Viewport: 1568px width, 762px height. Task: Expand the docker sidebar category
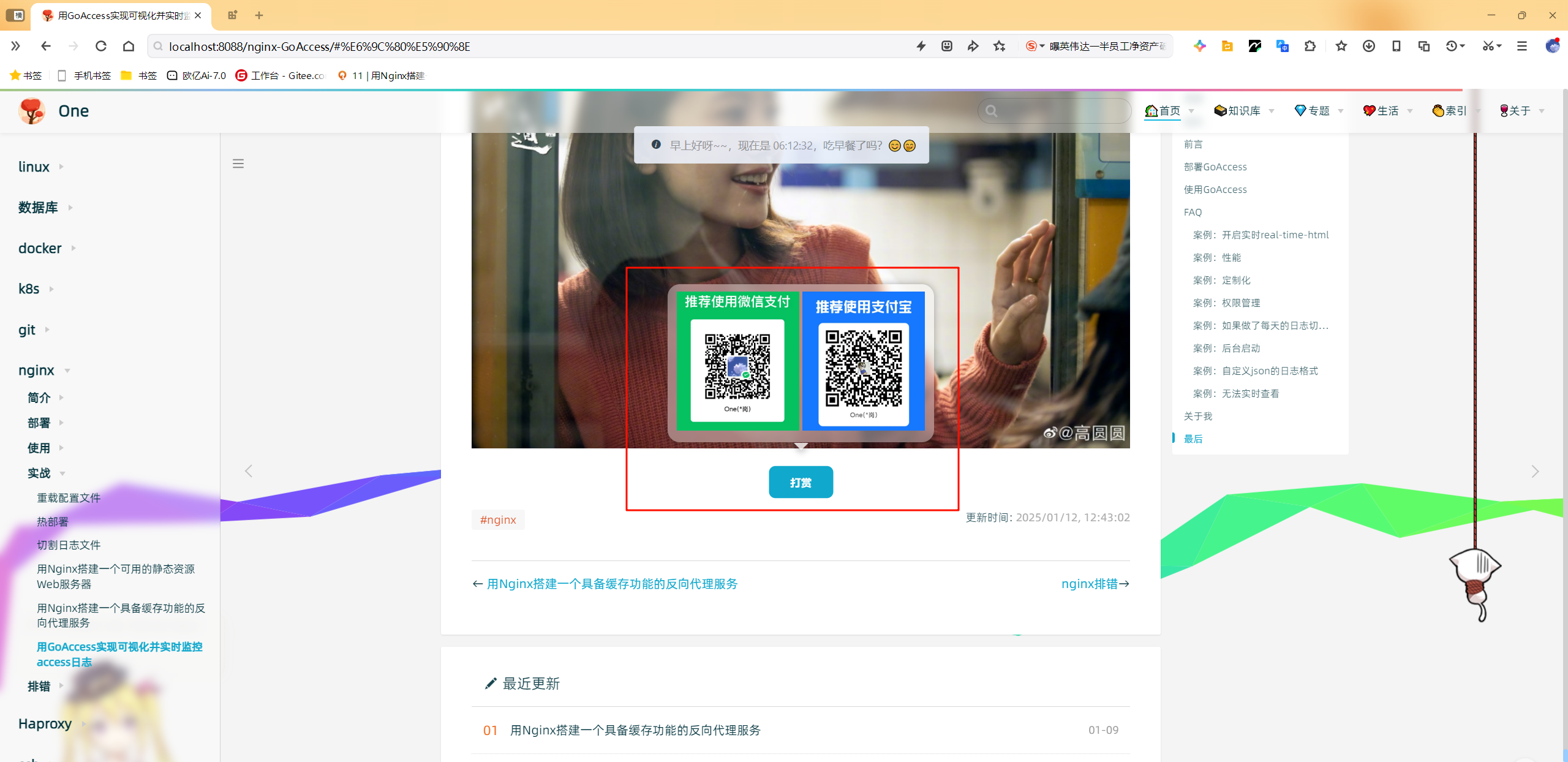coord(47,248)
